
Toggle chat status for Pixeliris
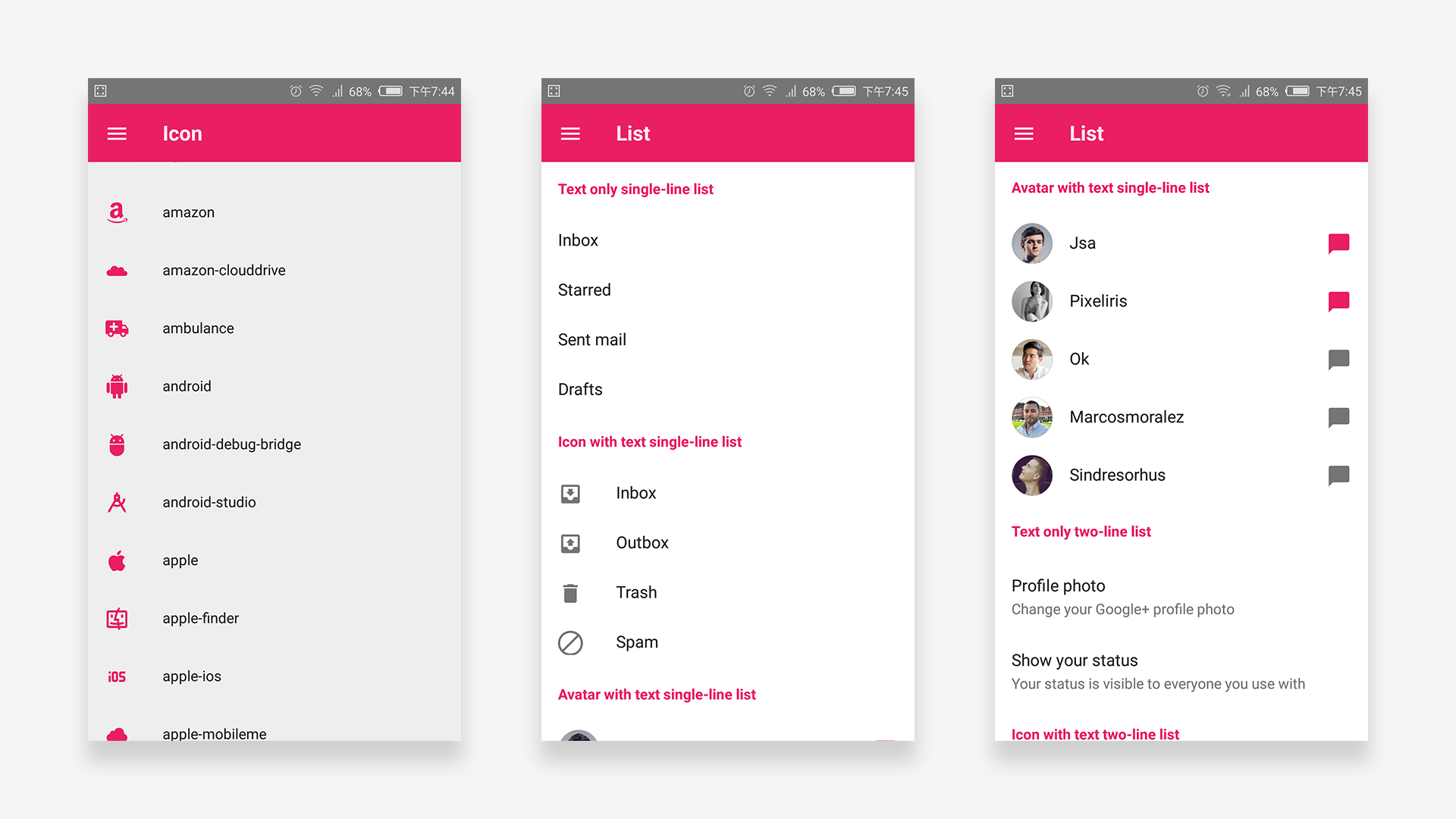point(1339,302)
